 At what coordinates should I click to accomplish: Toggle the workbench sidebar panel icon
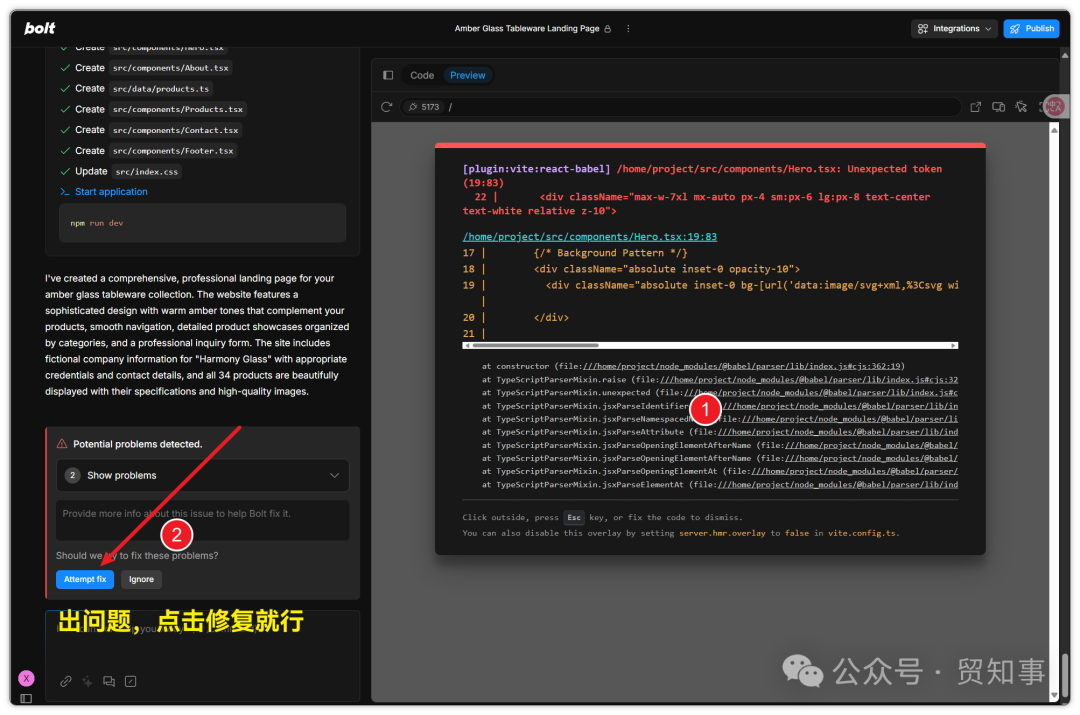coord(388,75)
